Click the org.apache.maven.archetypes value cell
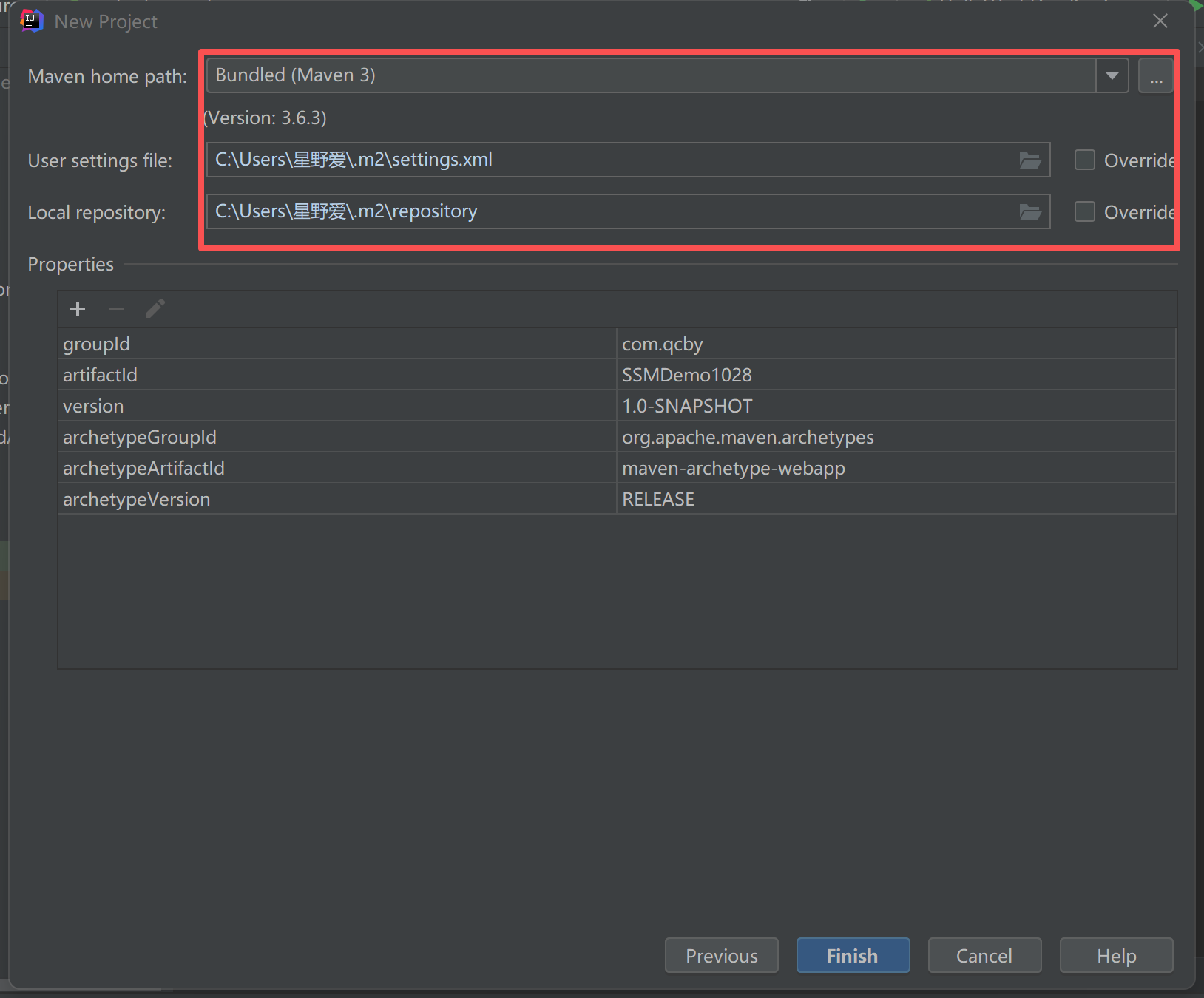1204x998 pixels. pyautogui.click(x=896, y=437)
